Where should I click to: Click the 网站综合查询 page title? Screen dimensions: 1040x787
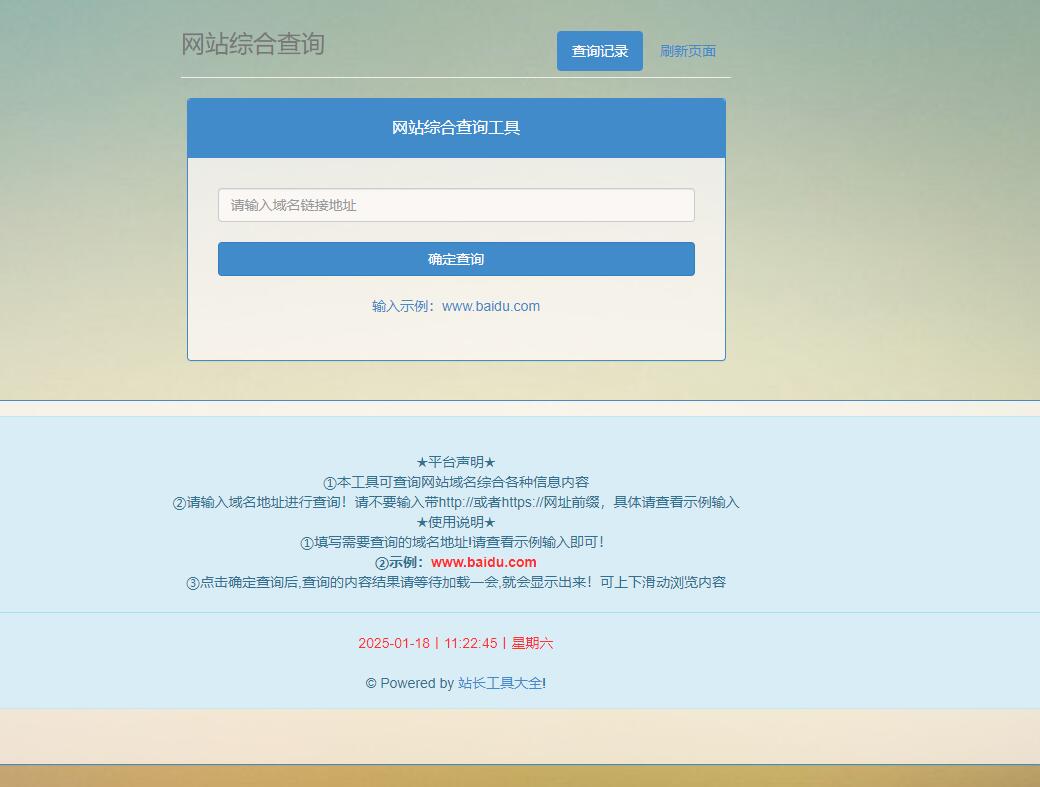(x=254, y=44)
